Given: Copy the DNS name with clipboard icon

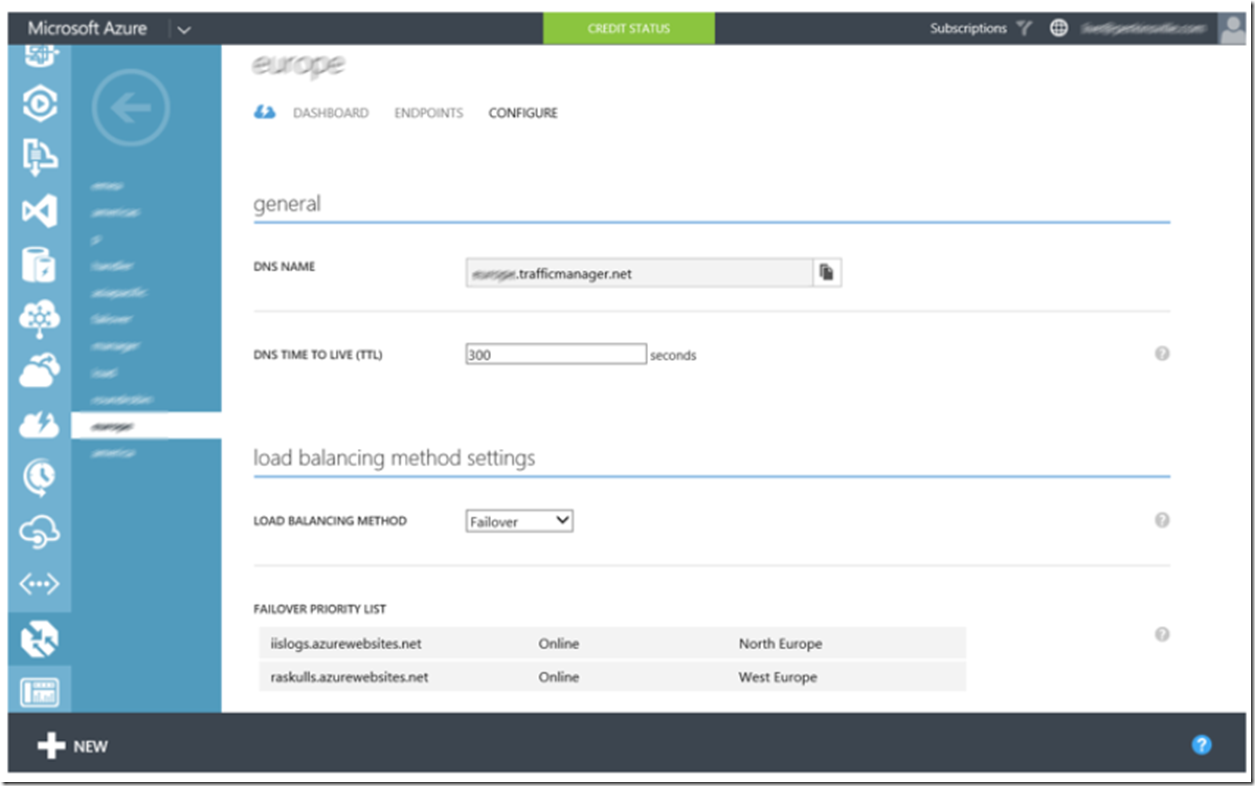Looking at the screenshot, I should click(x=827, y=272).
